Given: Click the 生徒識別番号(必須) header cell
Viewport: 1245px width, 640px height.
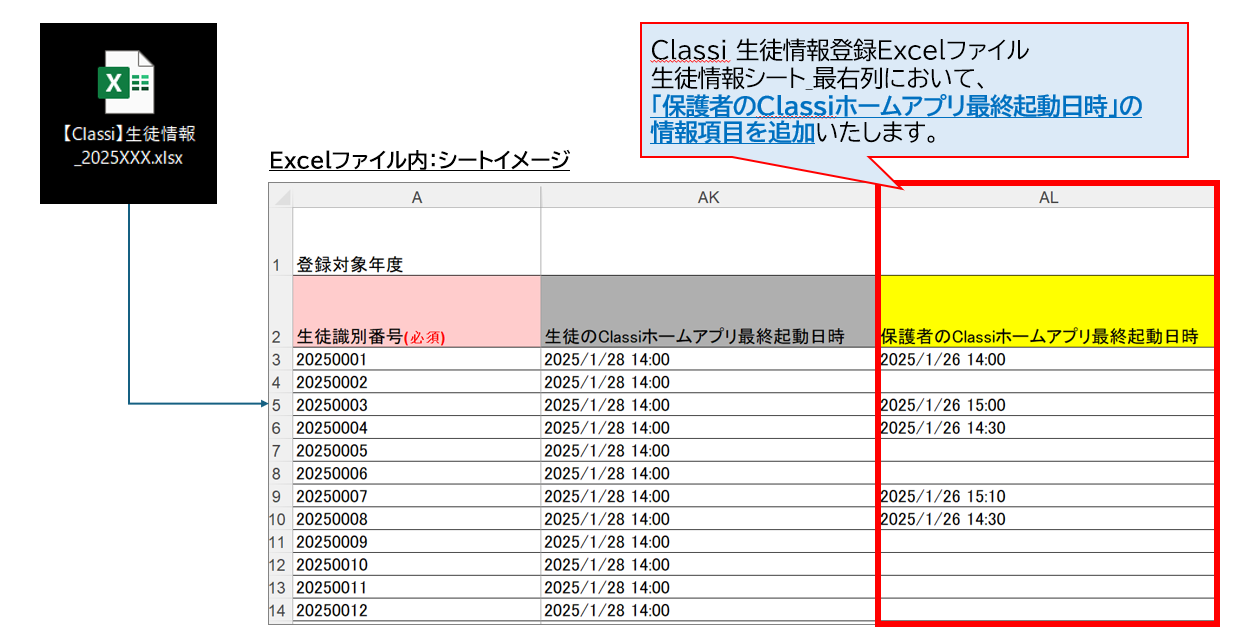Looking at the screenshot, I should pyautogui.click(x=416, y=311).
